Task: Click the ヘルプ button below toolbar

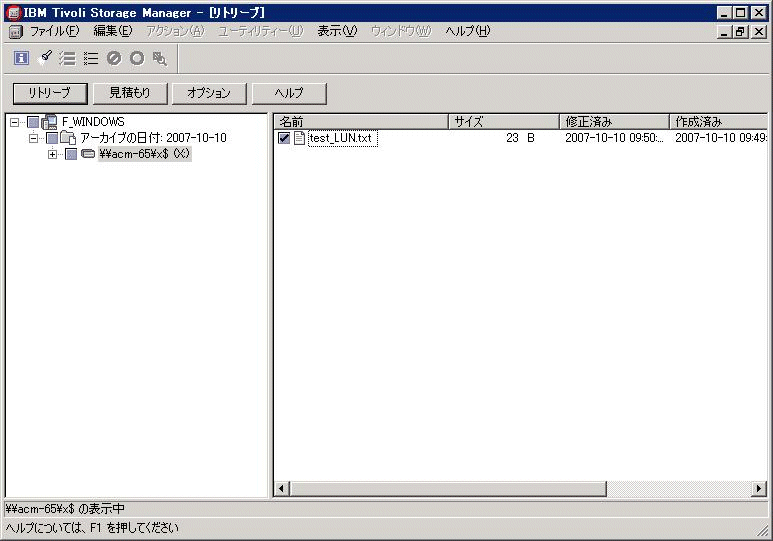Action: point(289,93)
